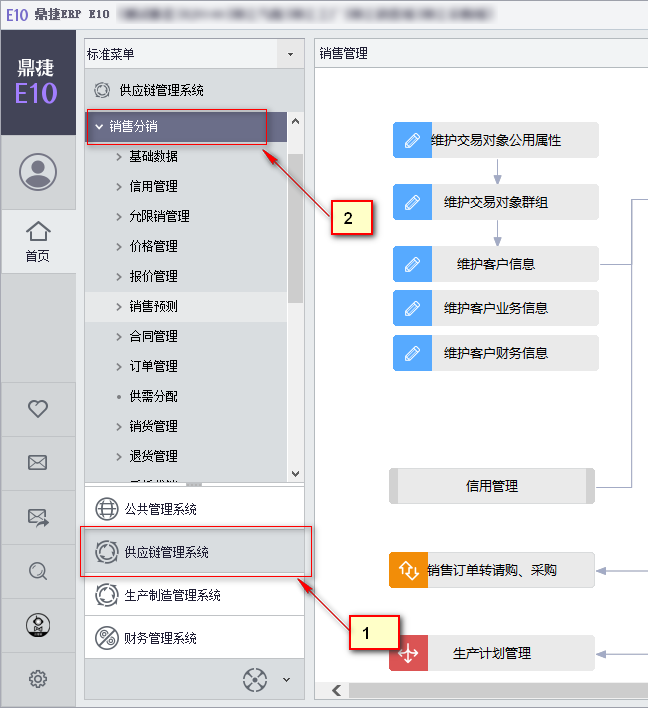The image size is (648, 708).
Task: Switch to 财务管理系统 module
Action: click(160, 638)
